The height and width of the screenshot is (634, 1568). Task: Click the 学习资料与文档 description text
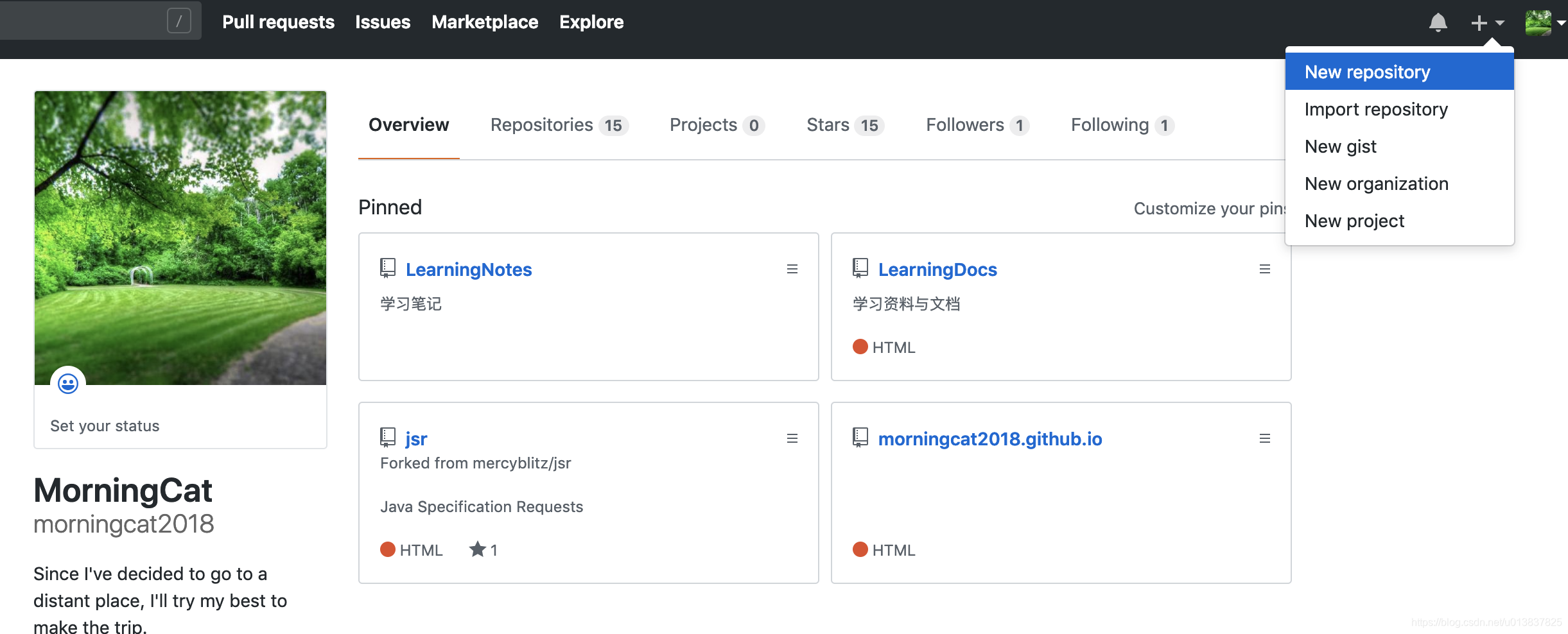907,304
